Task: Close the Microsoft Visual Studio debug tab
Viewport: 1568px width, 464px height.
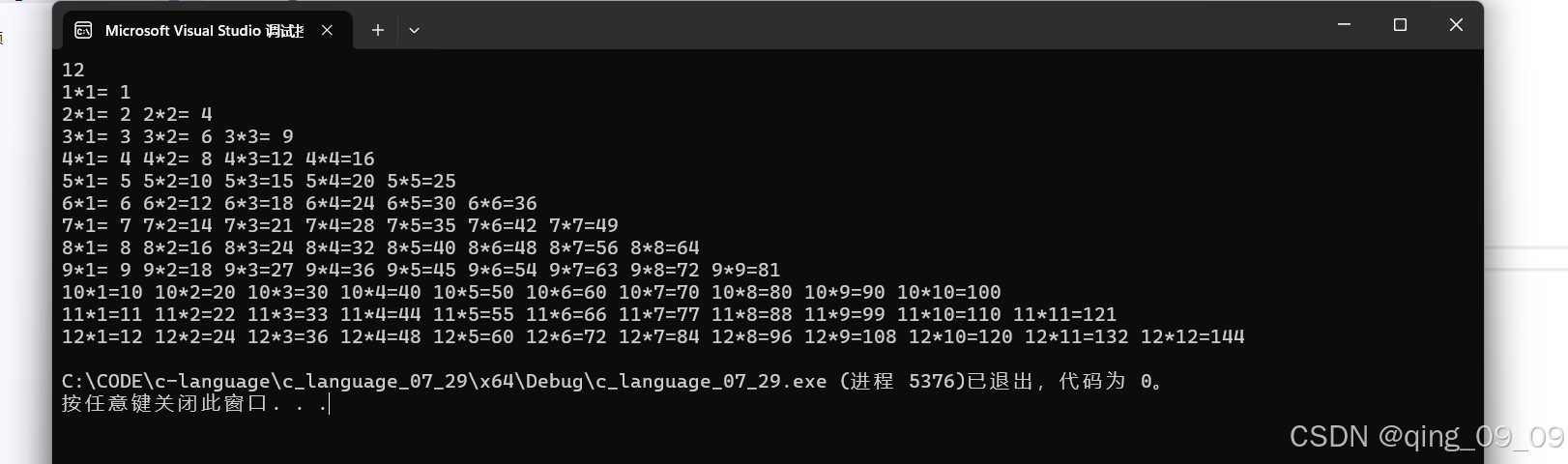Action: pyautogui.click(x=327, y=30)
